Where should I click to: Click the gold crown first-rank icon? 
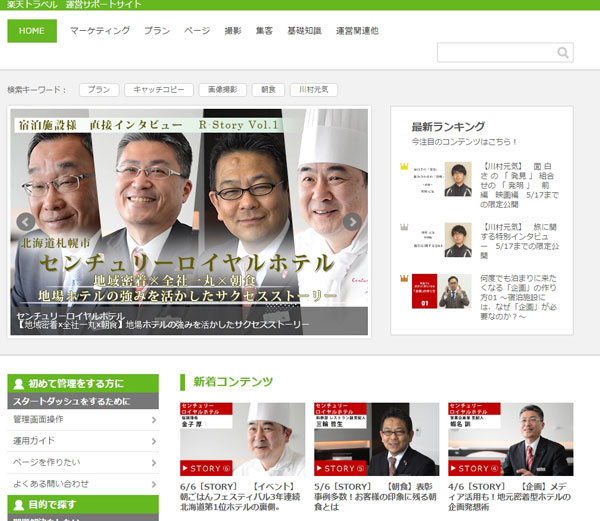point(404,166)
